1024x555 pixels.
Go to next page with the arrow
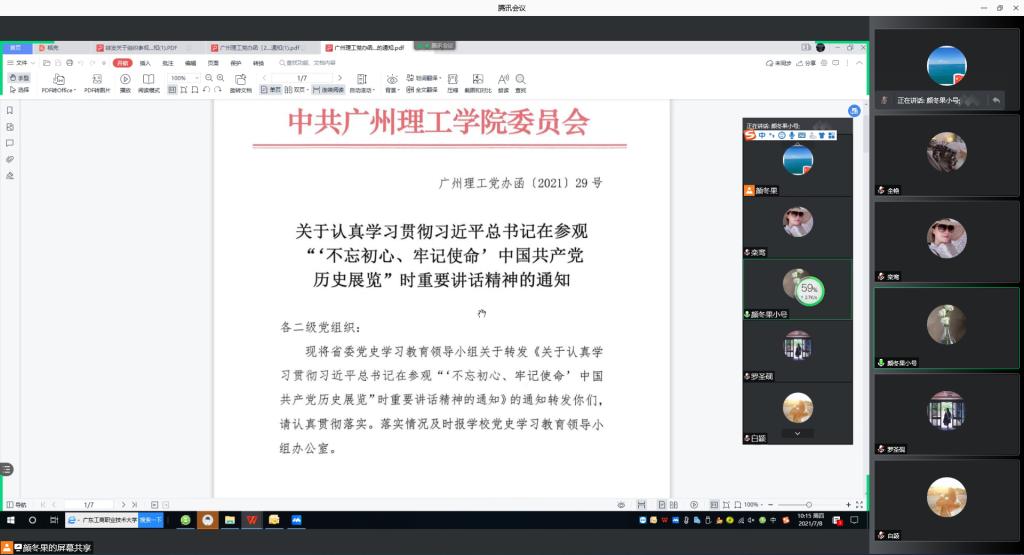coord(340,78)
